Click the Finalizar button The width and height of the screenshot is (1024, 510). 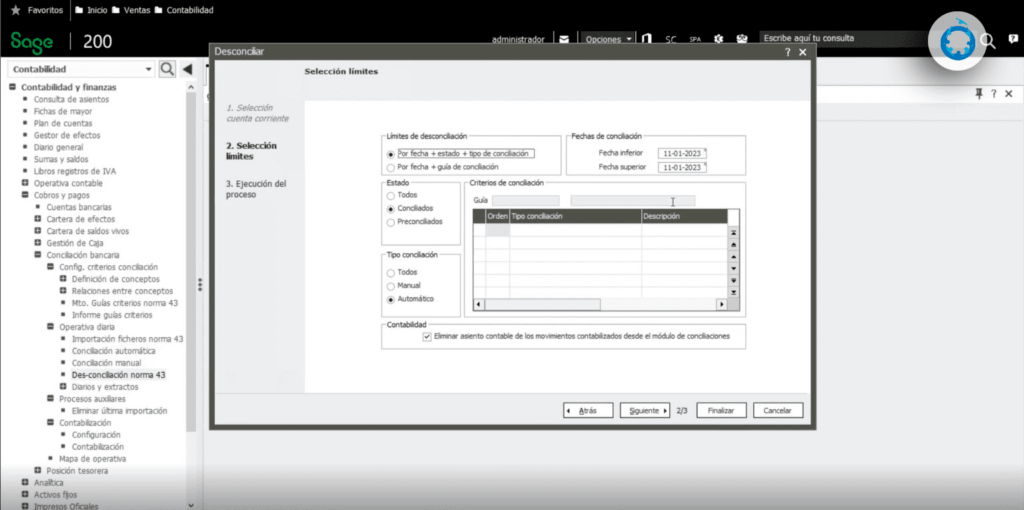click(x=721, y=410)
